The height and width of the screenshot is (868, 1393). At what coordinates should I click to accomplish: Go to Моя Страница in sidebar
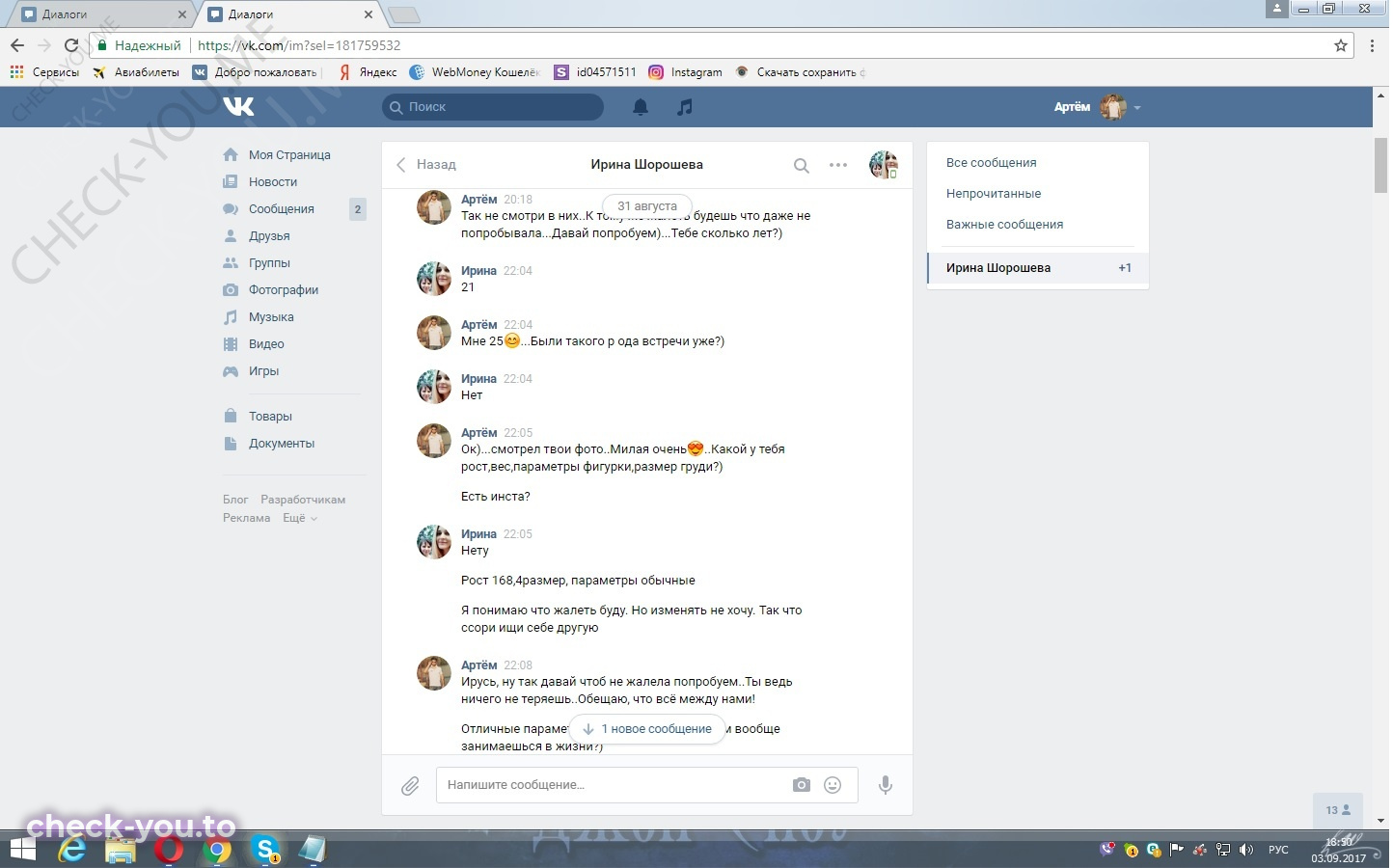(289, 155)
